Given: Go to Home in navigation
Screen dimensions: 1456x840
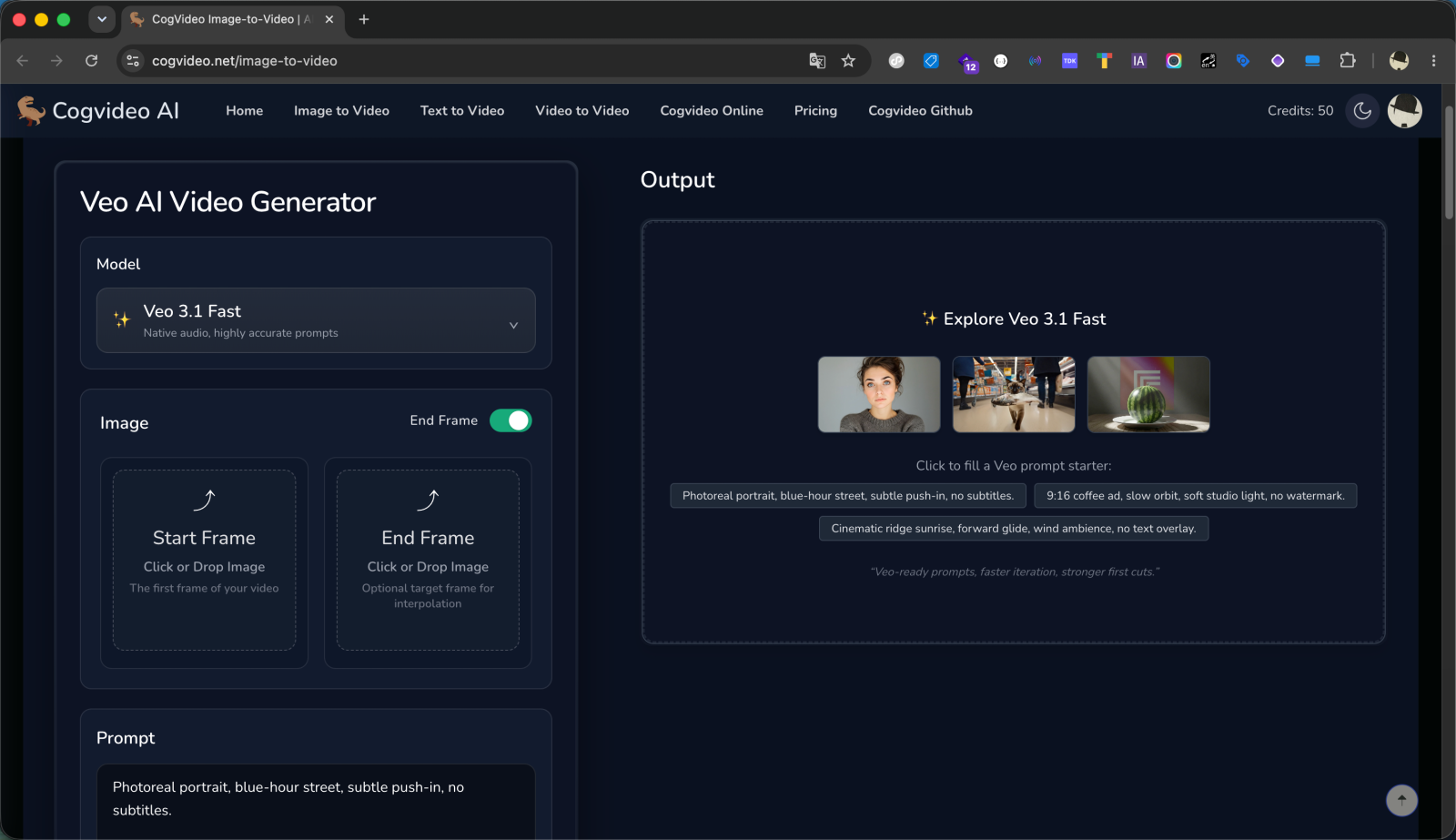Looking at the screenshot, I should [245, 110].
